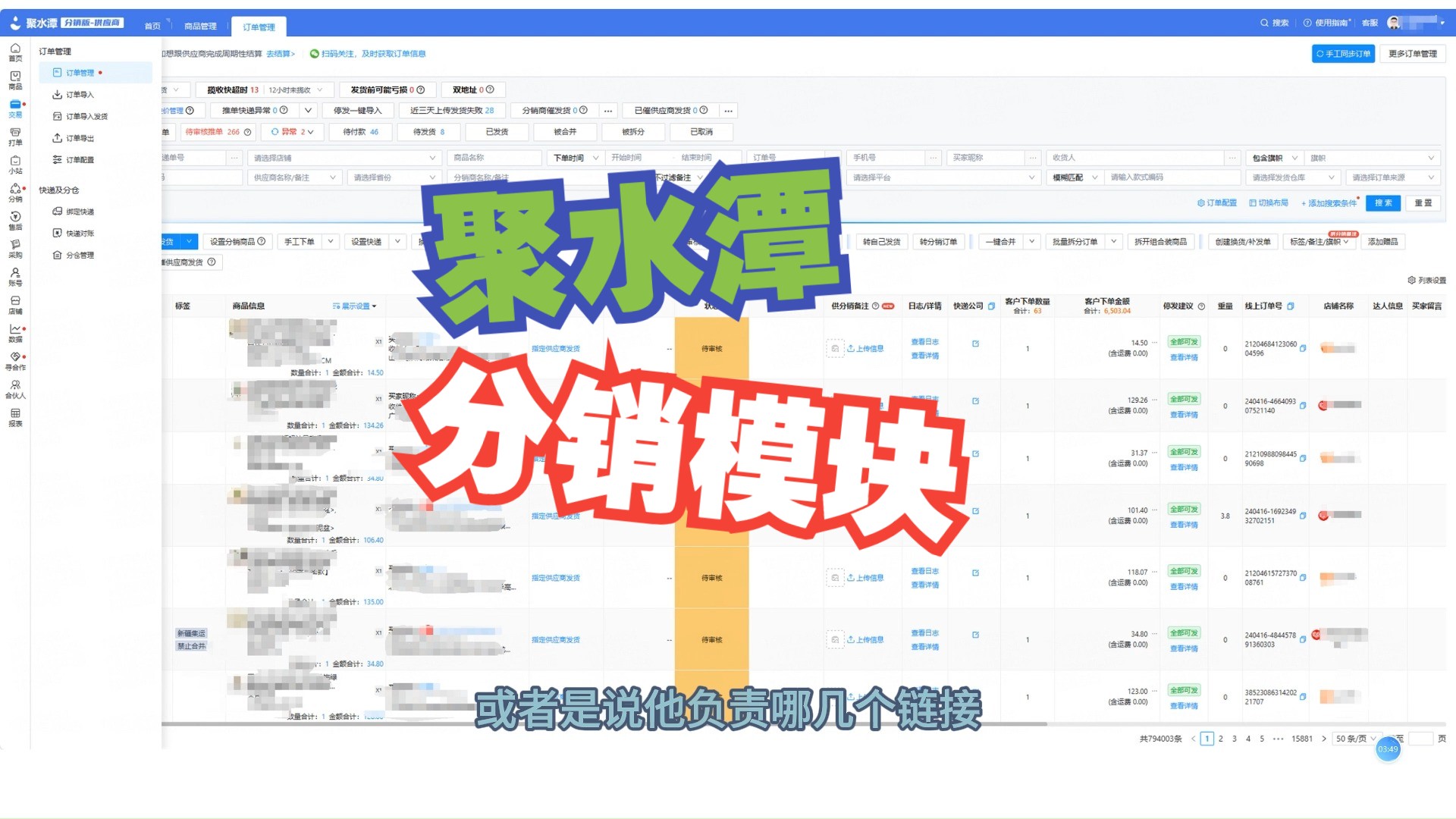The image size is (1456, 819).
Task: Go to 报表 reports sidebar icon
Action: point(15,418)
